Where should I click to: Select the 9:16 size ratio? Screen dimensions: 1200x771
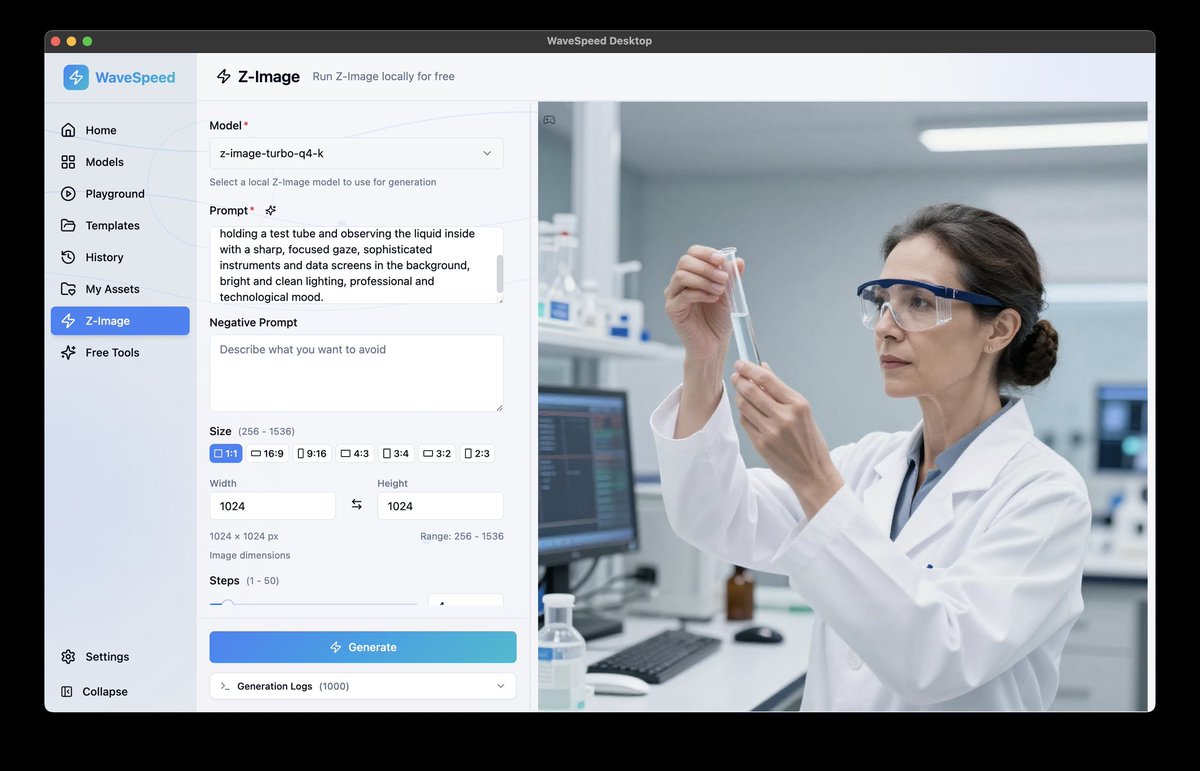312,453
